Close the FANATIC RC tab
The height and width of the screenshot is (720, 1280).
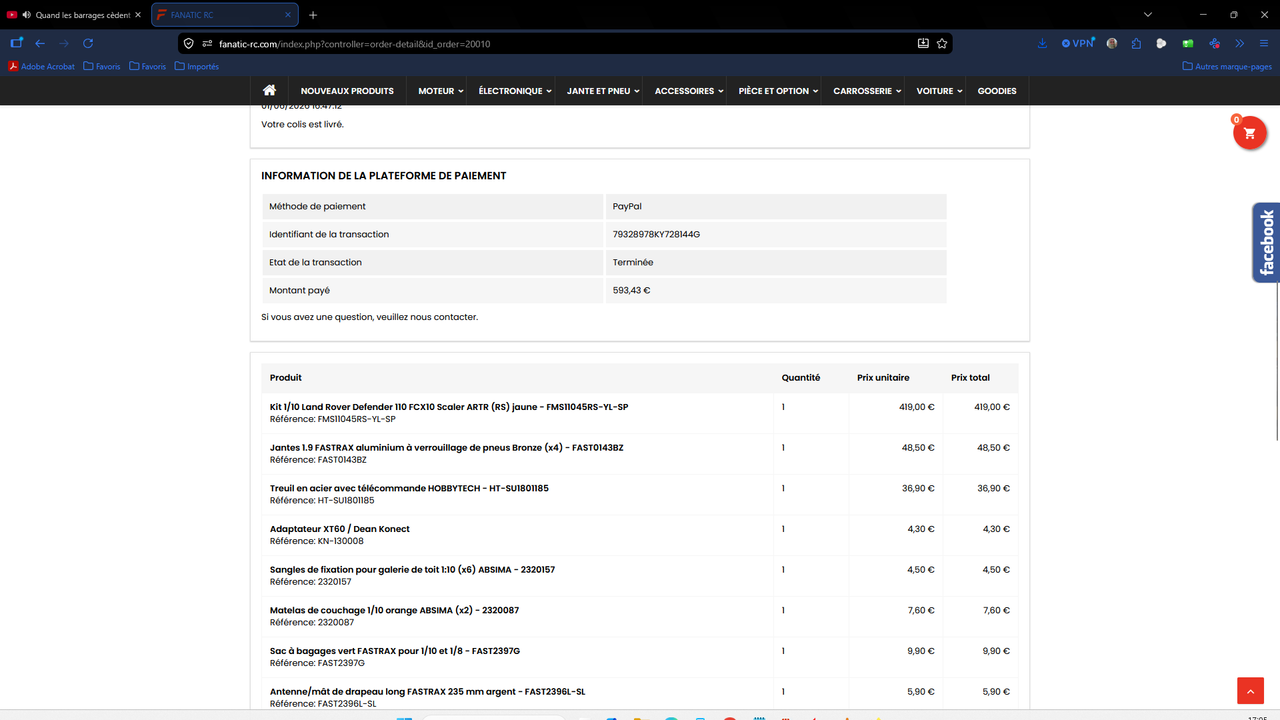tap(287, 15)
